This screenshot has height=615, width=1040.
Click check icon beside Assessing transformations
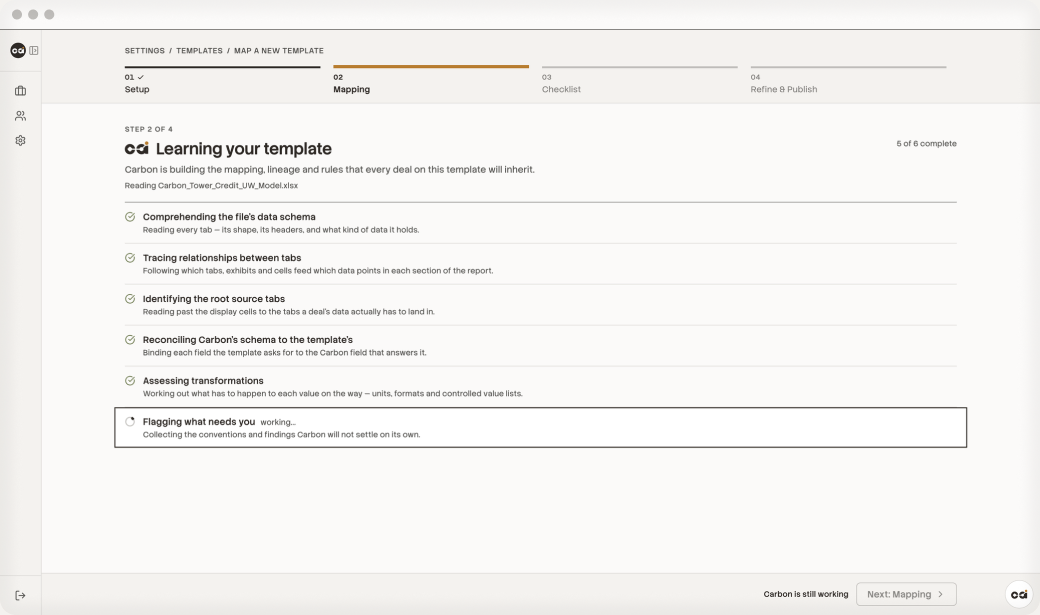pos(130,381)
